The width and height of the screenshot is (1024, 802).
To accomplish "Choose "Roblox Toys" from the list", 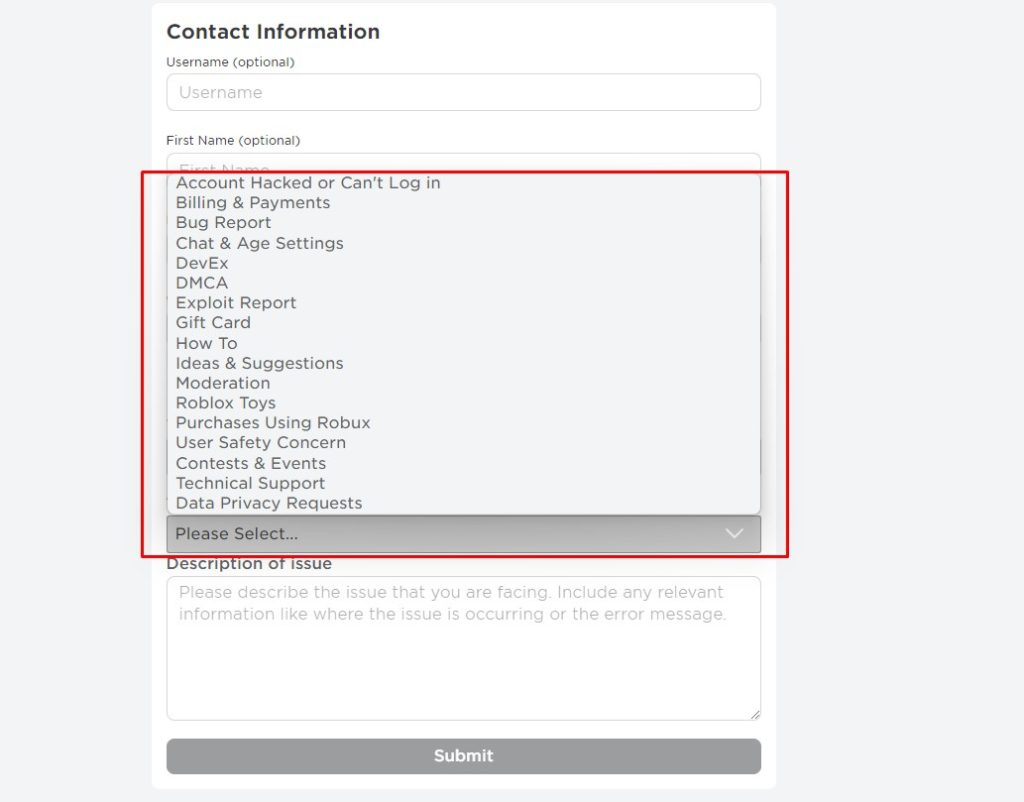I will click(x=223, y=403).
